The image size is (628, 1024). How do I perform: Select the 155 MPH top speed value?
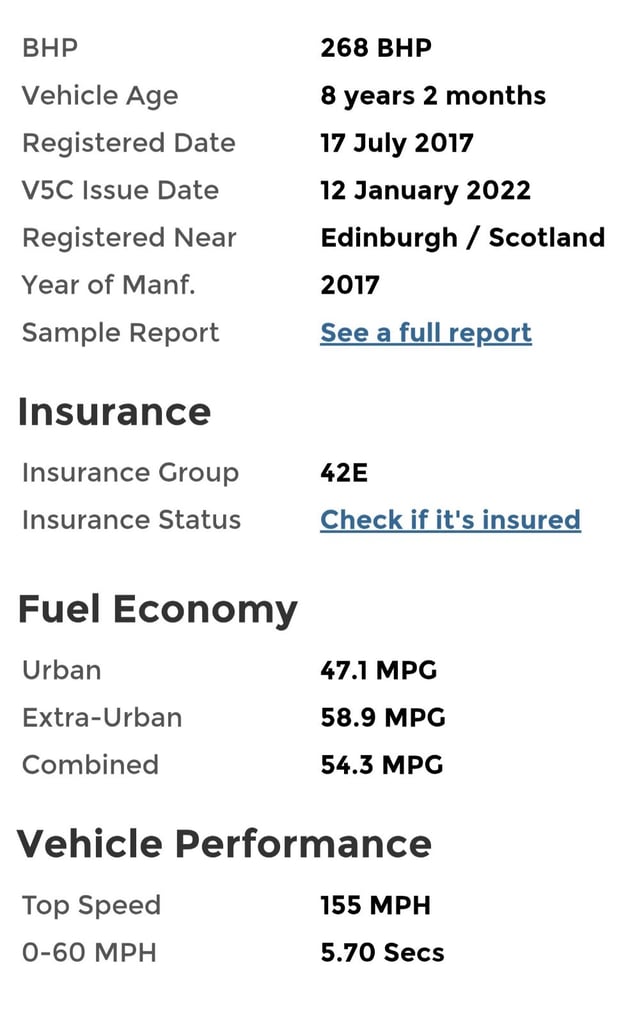[375, 906]
